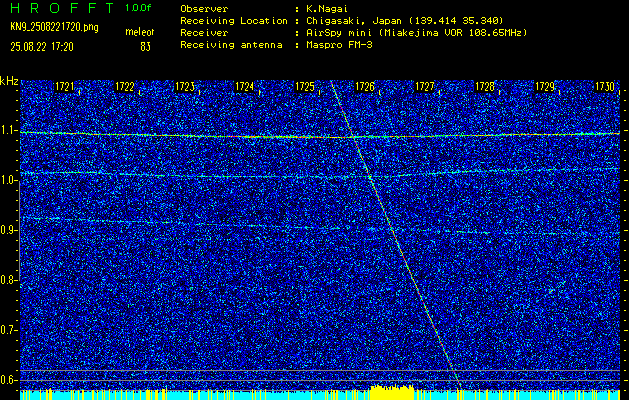Click the antenna text Maspro FM-3
This screenshot has width=629, height=400.
(x=339, y=45)
